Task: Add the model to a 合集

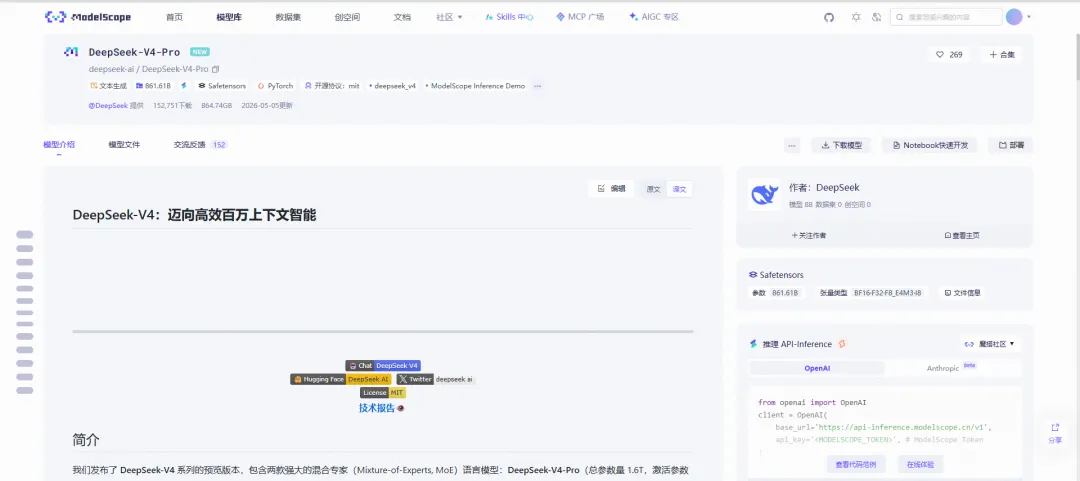Action: coord(1001,54)
